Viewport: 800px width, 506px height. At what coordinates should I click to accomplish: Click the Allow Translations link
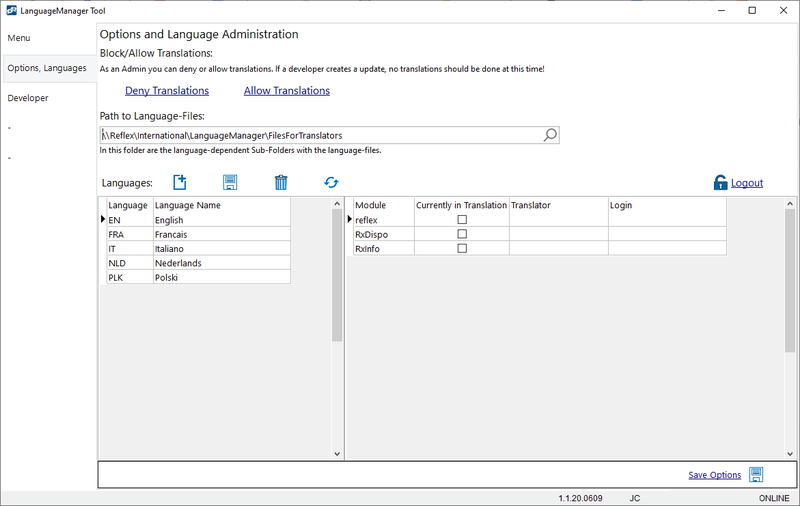point(287,90)
